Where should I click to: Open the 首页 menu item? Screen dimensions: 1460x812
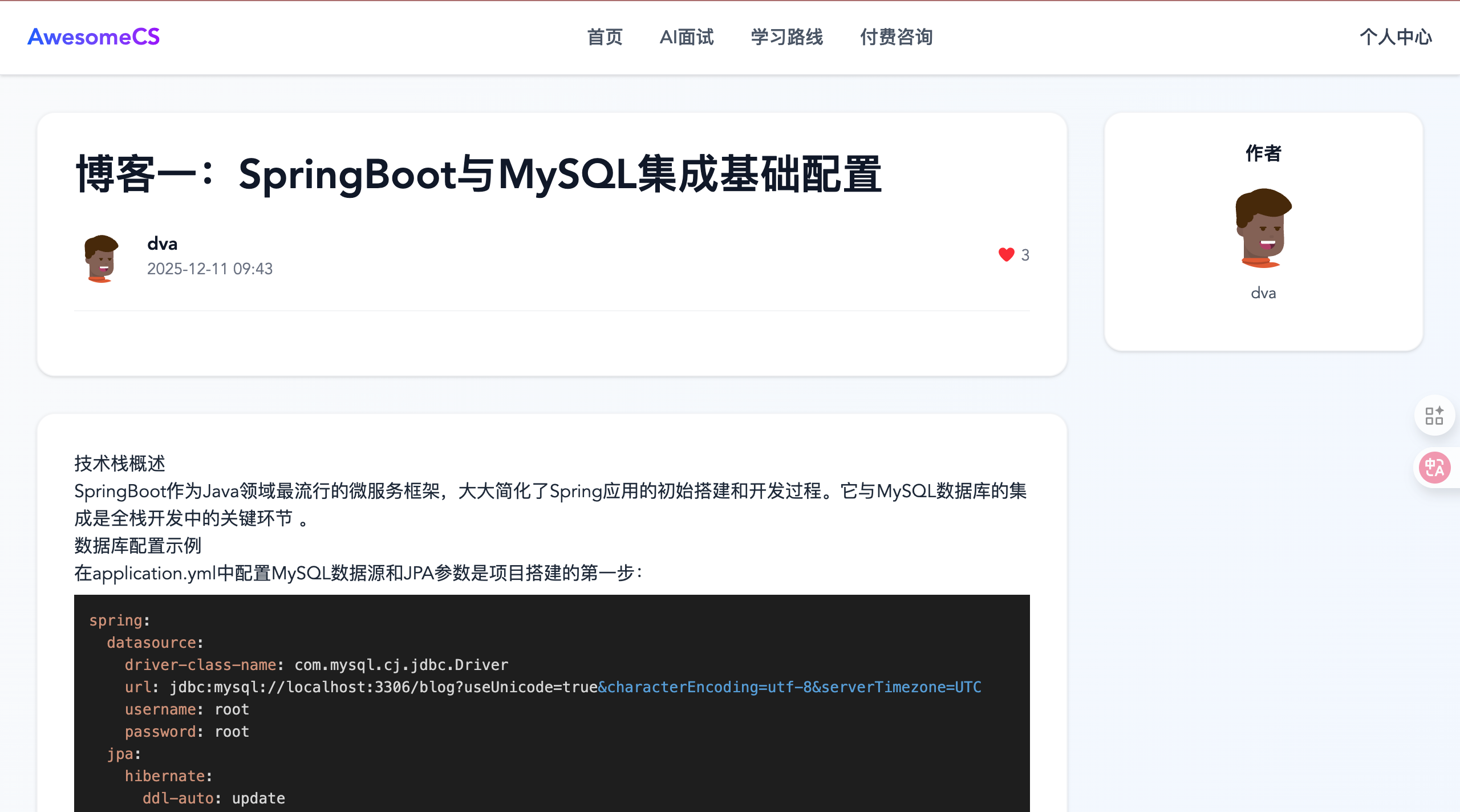pyautogui.click(x=605, y=37)
